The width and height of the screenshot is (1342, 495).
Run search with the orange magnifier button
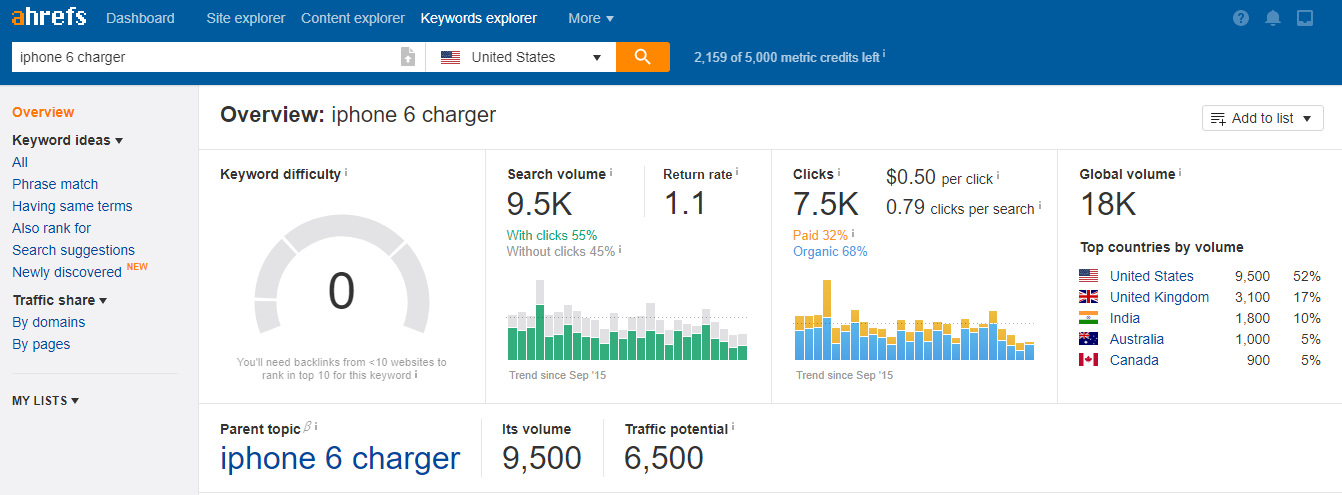tap(643, 57)
